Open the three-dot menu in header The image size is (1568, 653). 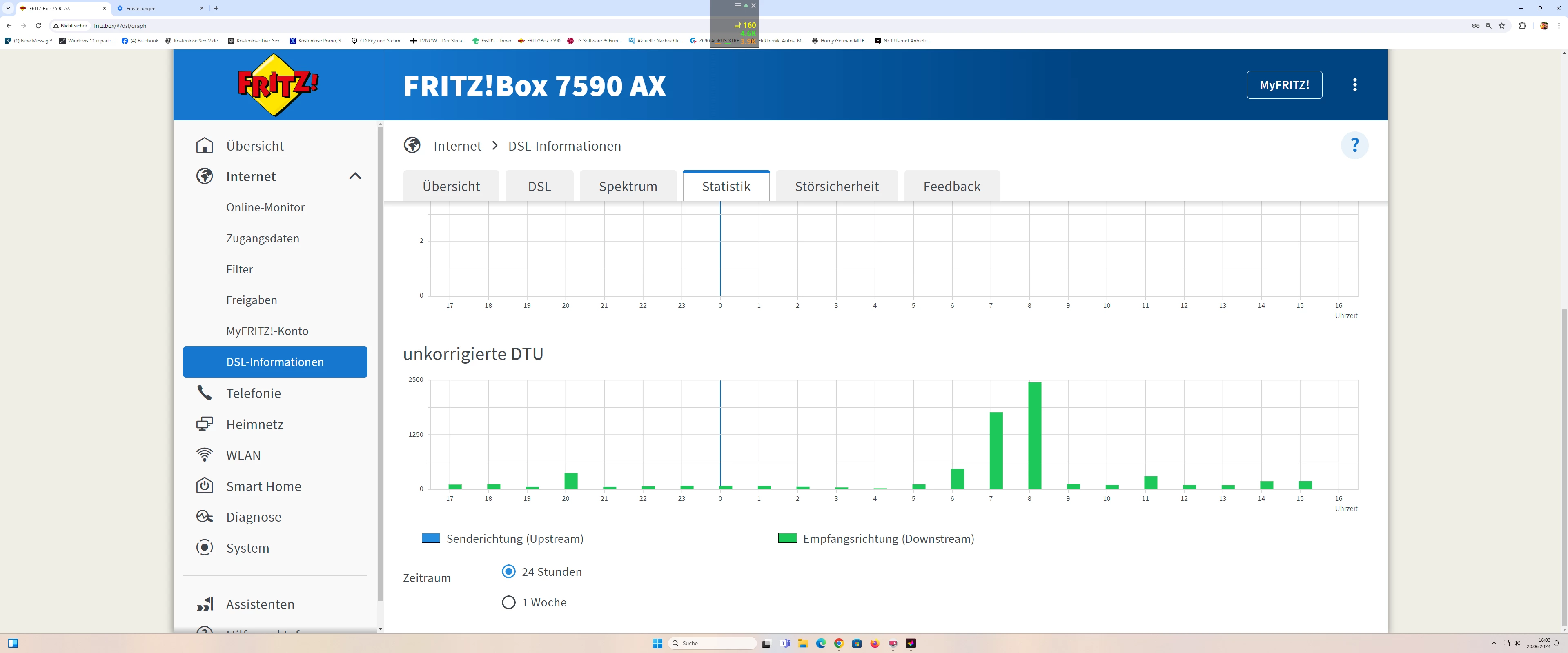1354,84
